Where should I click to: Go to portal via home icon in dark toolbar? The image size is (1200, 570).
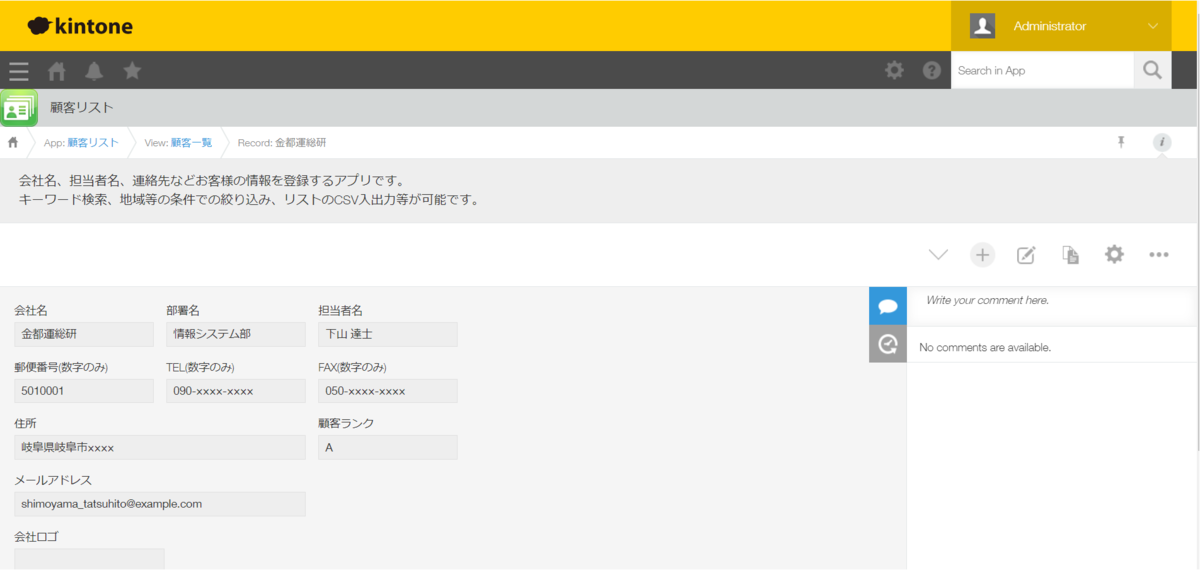(57, 71)
